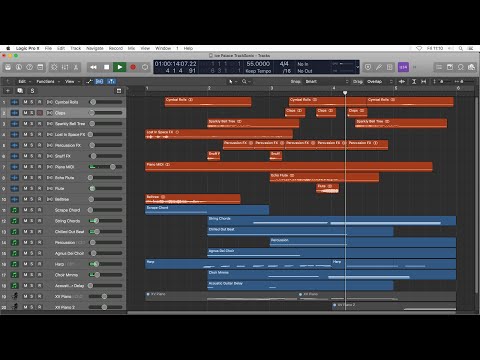Solo the Sparkly Bell Tree track
The image size is (480, 360).
click(32, 124)
